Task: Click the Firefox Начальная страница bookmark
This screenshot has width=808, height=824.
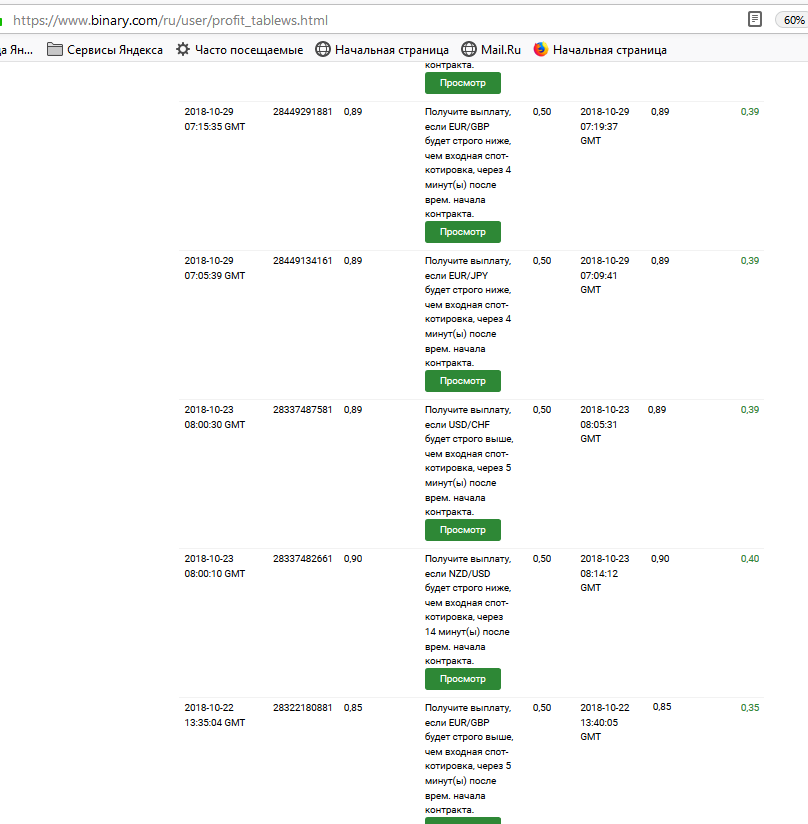Action: click(x=599, y=49)
